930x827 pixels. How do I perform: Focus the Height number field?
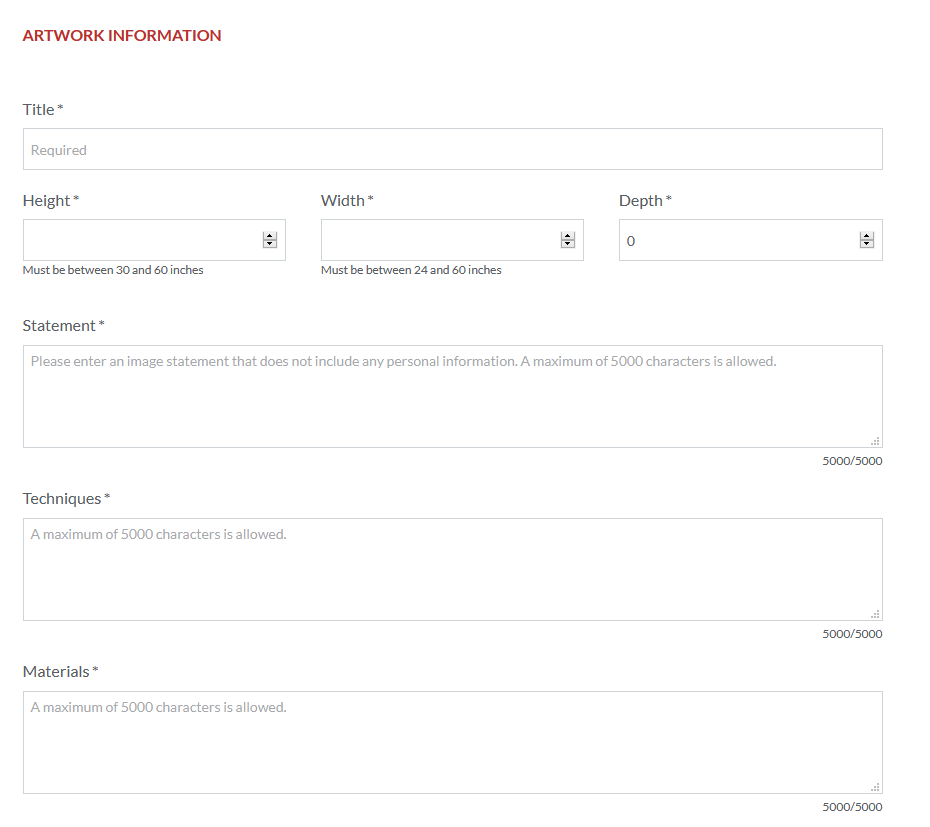click(140, 240)
